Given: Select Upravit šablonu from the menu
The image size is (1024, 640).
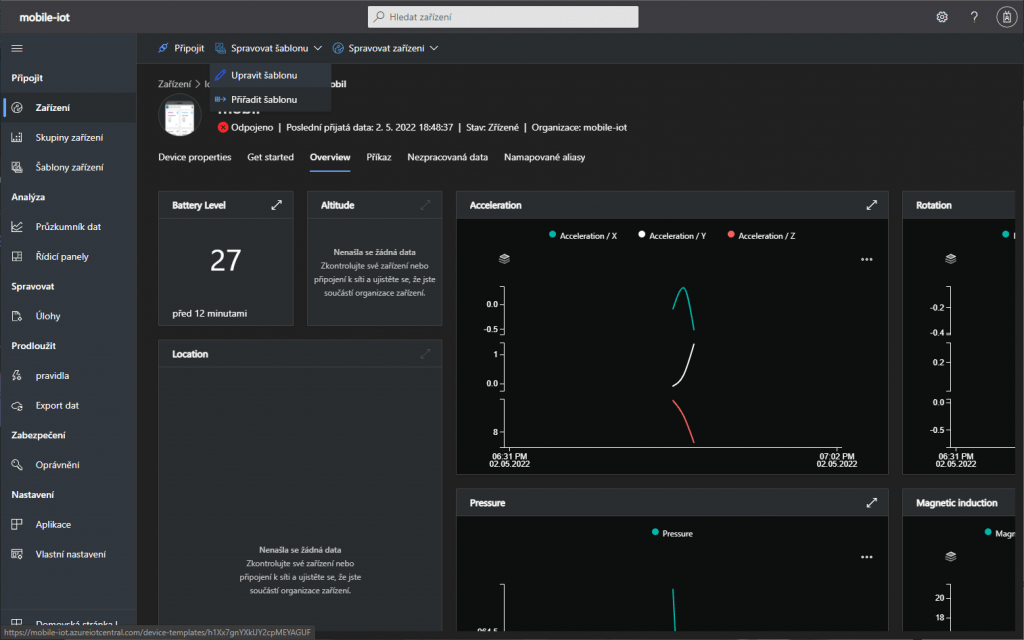Looking at the screenshot, I should 263,75.
